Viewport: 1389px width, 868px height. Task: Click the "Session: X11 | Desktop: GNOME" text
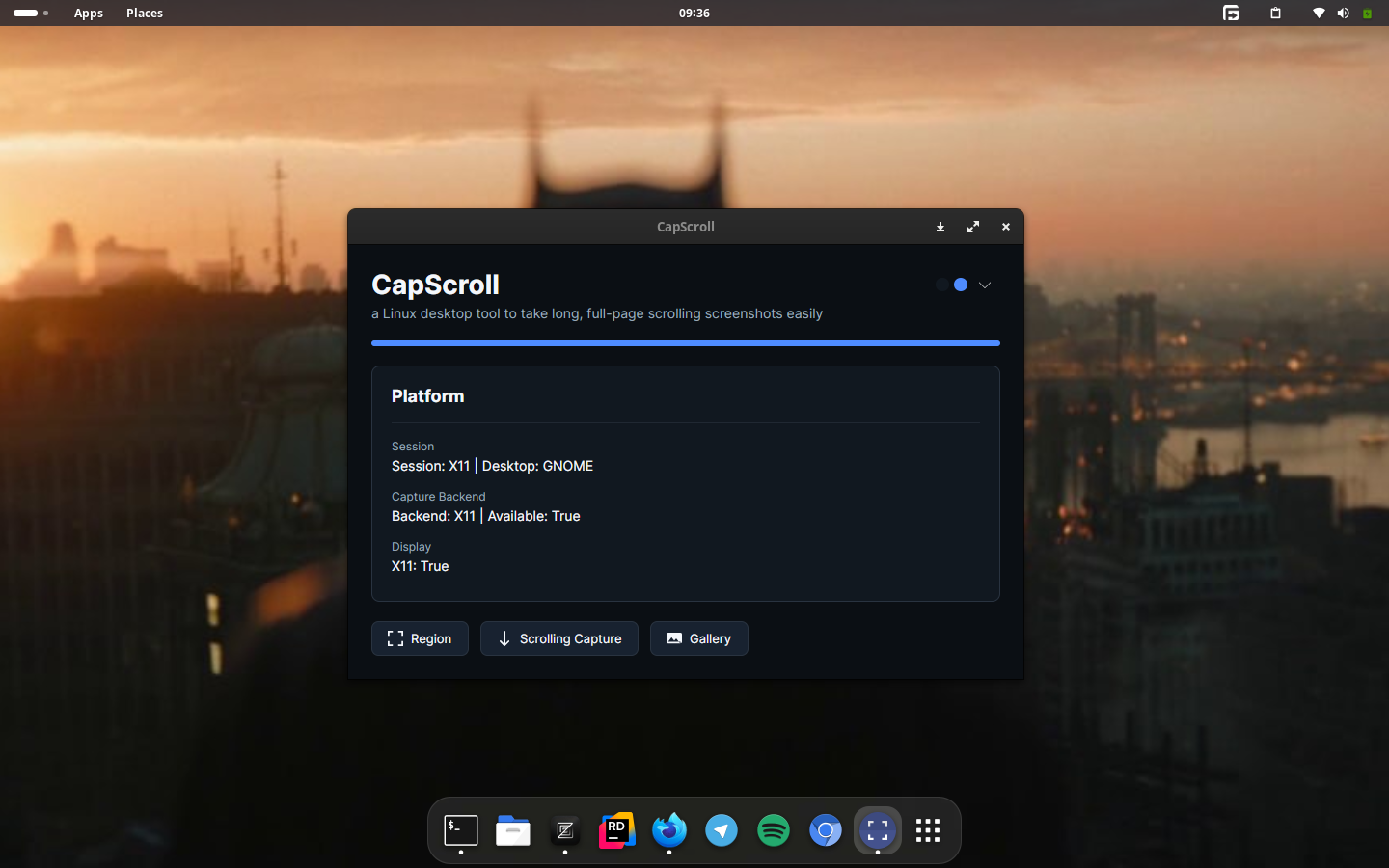492,466
